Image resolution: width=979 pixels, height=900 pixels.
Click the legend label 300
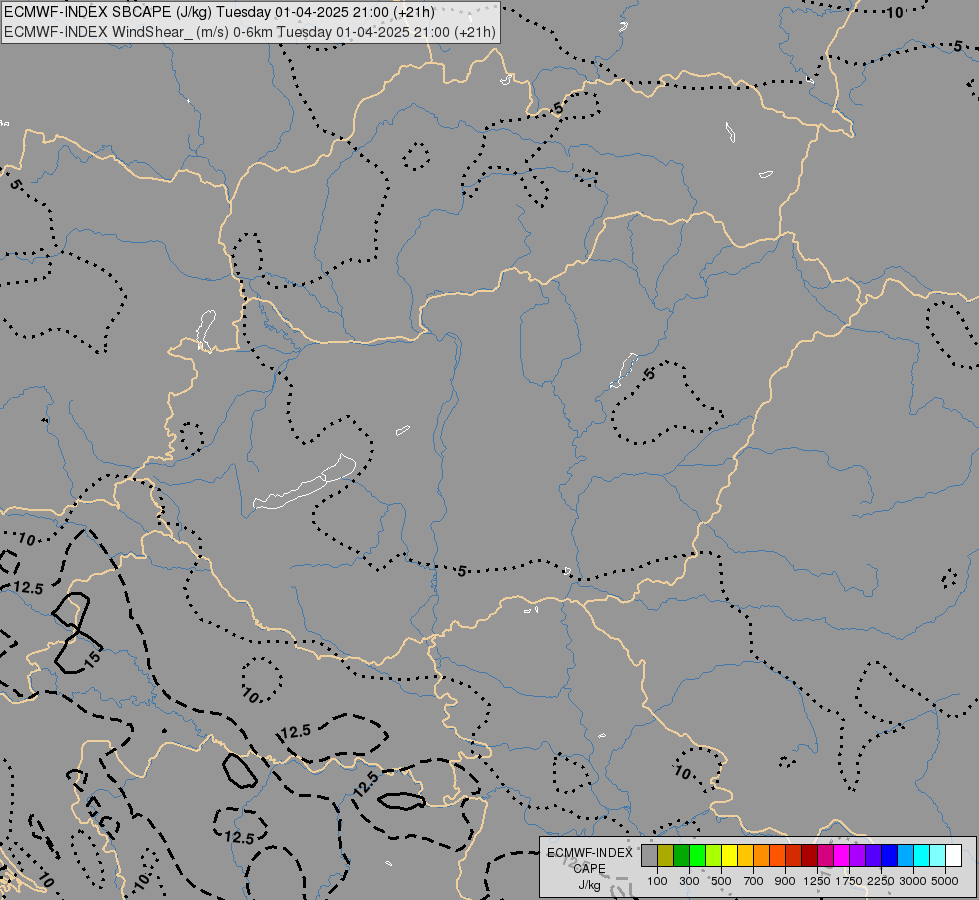[689, 881]
